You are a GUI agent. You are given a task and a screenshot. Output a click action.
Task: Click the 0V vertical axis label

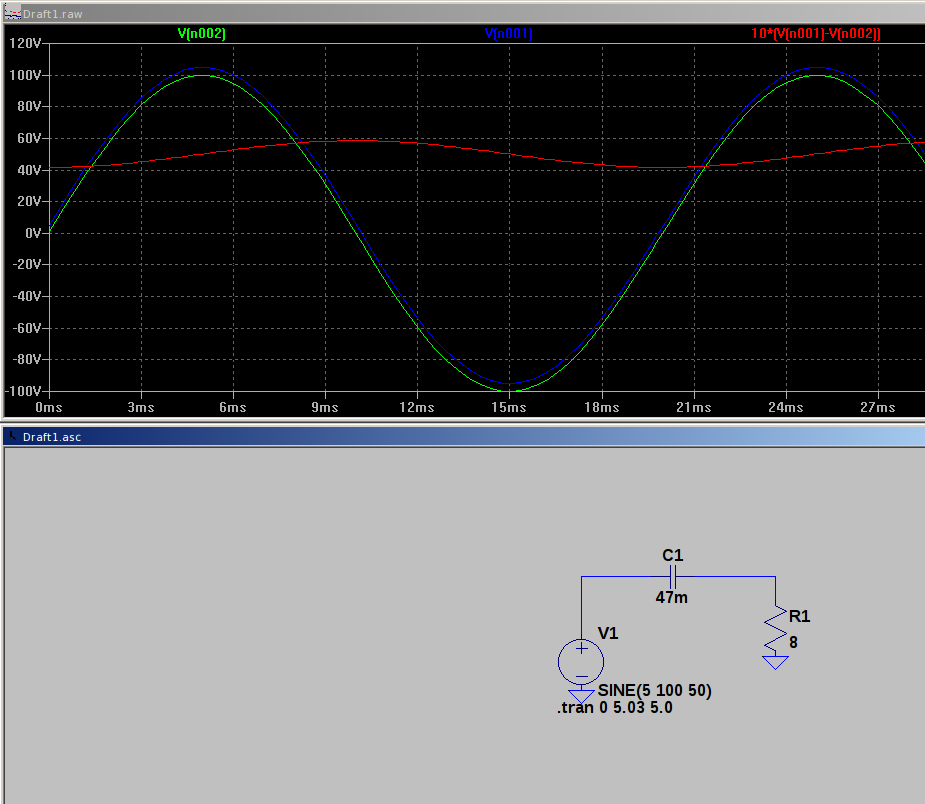(x=33, y=233)
